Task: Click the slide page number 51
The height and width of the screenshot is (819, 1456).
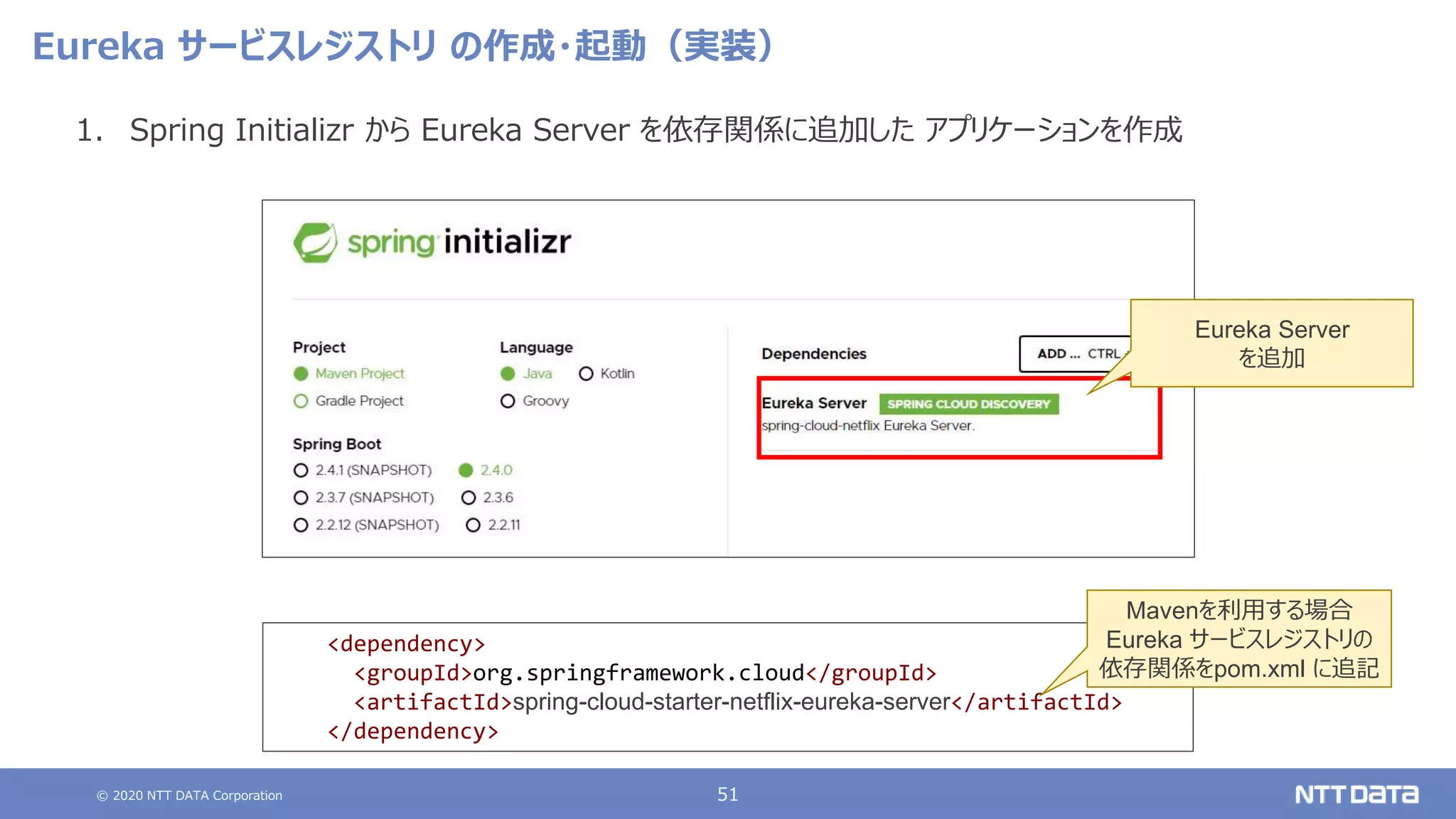Action: (727, 794)
